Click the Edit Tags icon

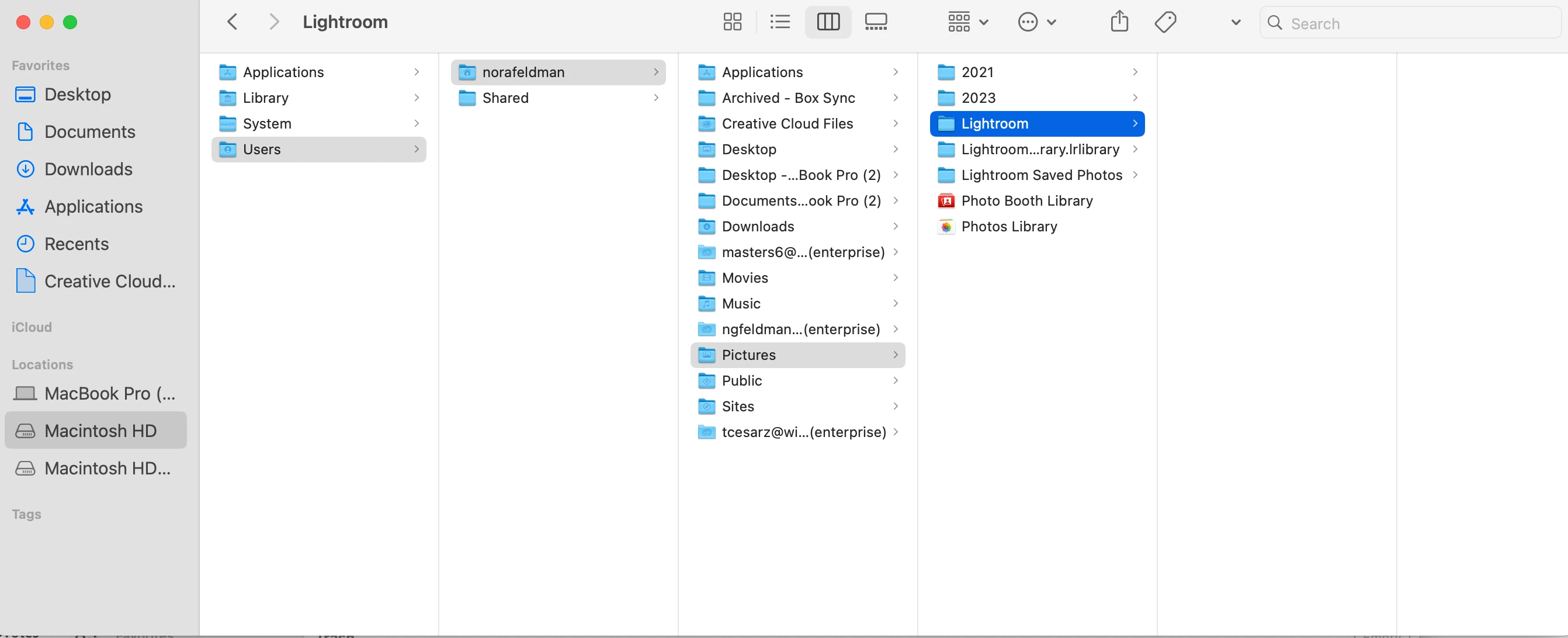pos(1165,23)
